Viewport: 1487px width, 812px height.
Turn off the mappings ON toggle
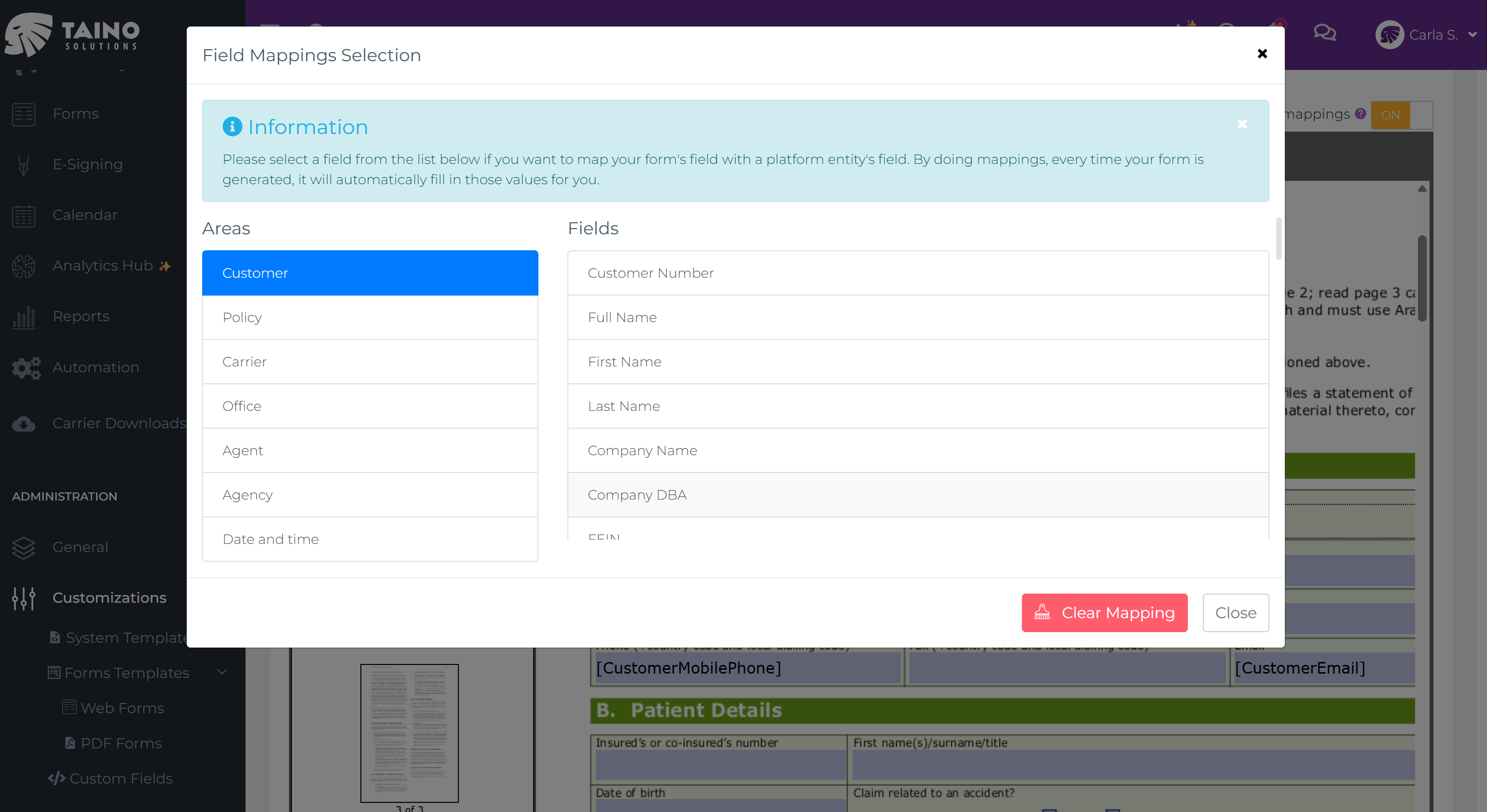point(1390,115)
